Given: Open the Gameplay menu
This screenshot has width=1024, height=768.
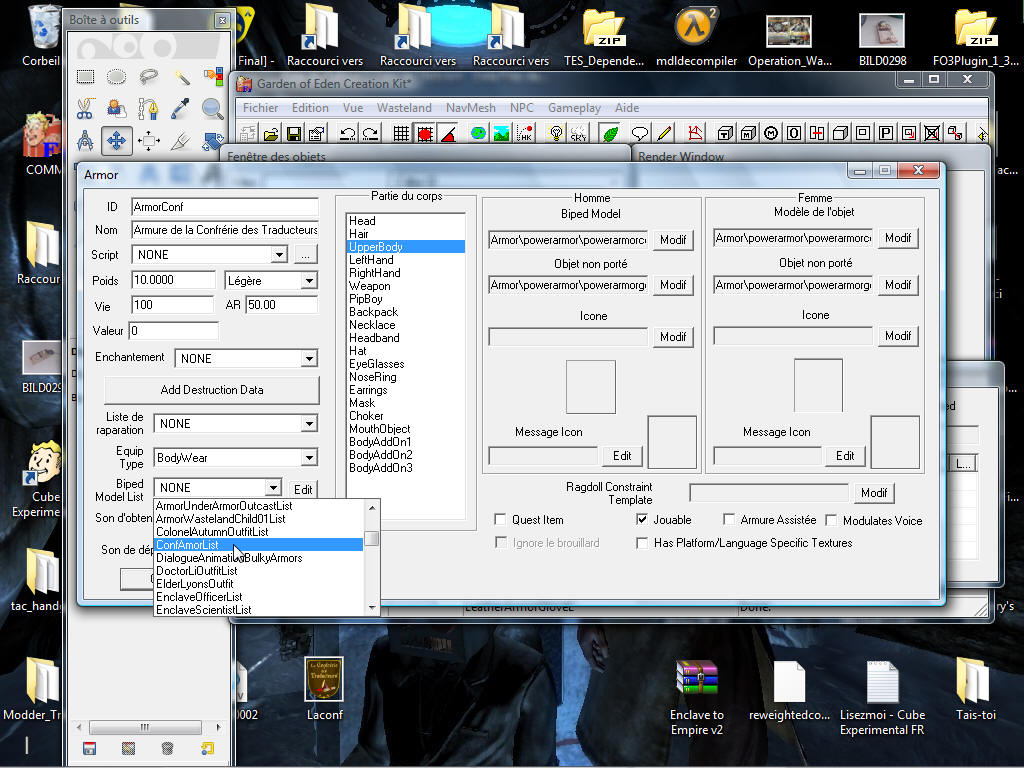Looking at the screenshot, I should [575, 108].
